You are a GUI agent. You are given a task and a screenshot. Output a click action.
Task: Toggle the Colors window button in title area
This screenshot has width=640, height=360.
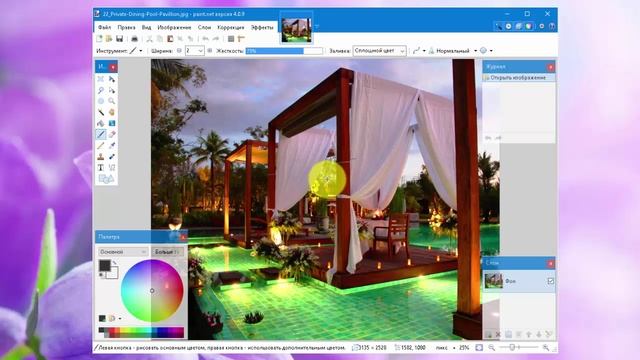pos(529,26)
